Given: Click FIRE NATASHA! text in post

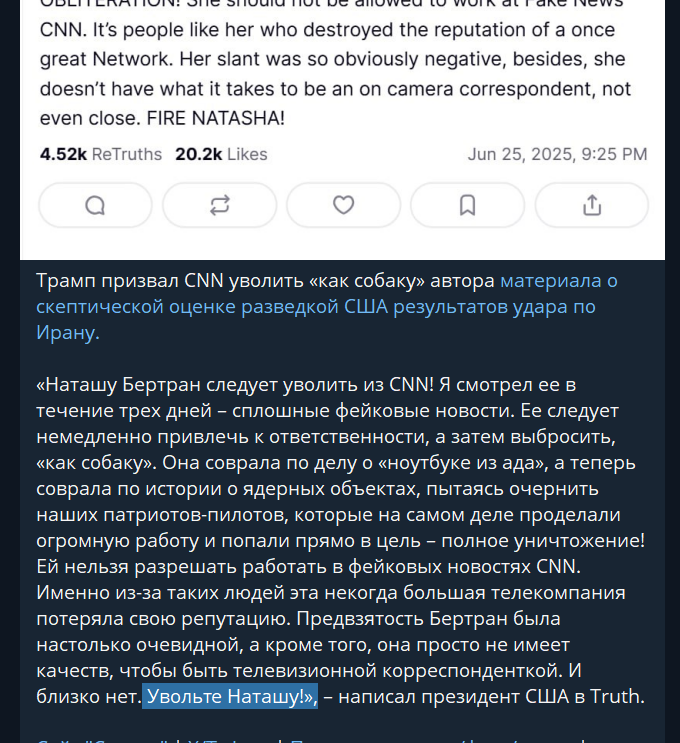Looking at the screenshot, I should coord(216,118).
